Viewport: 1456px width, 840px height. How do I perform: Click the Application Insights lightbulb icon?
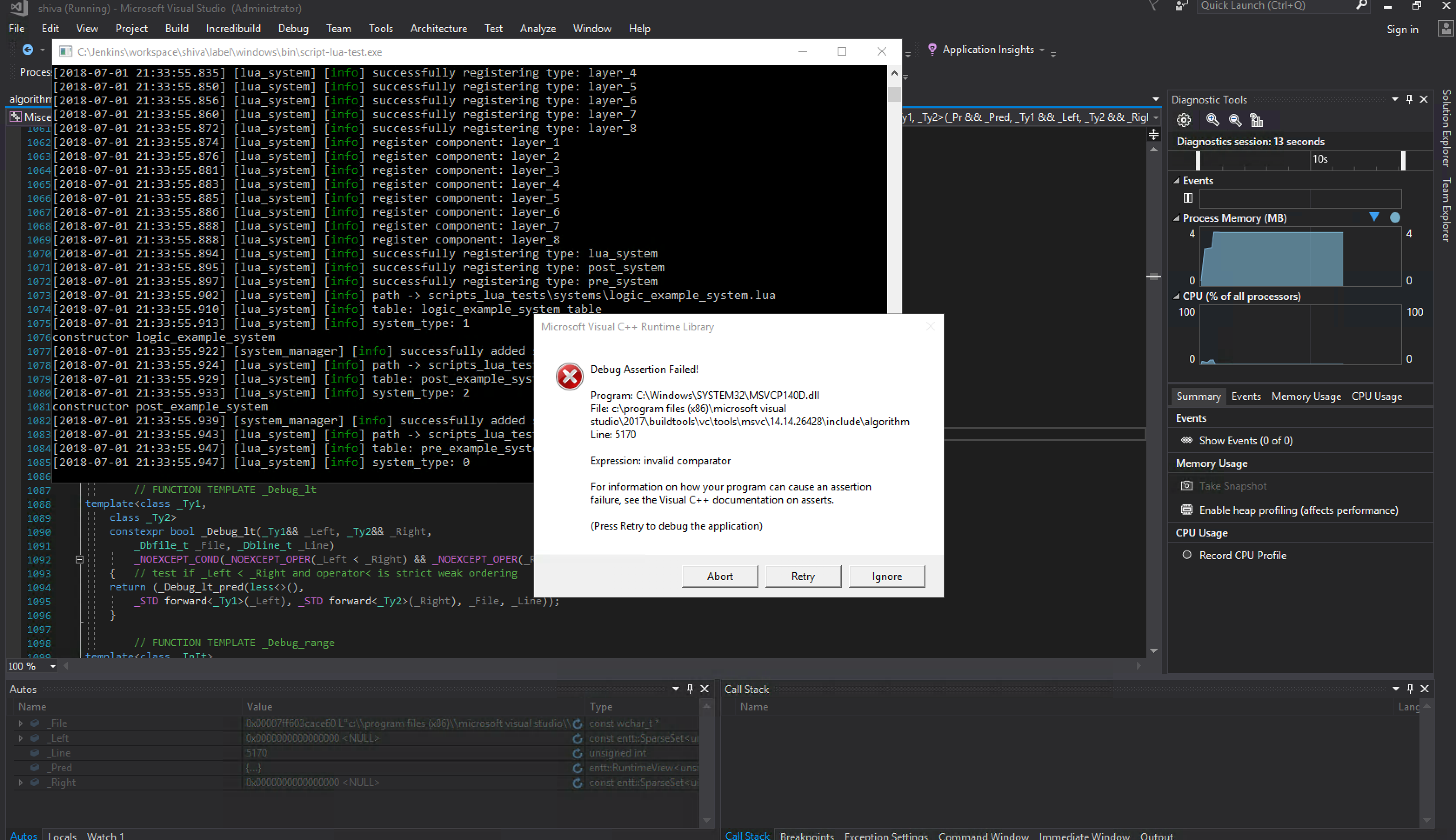point(932,49)
